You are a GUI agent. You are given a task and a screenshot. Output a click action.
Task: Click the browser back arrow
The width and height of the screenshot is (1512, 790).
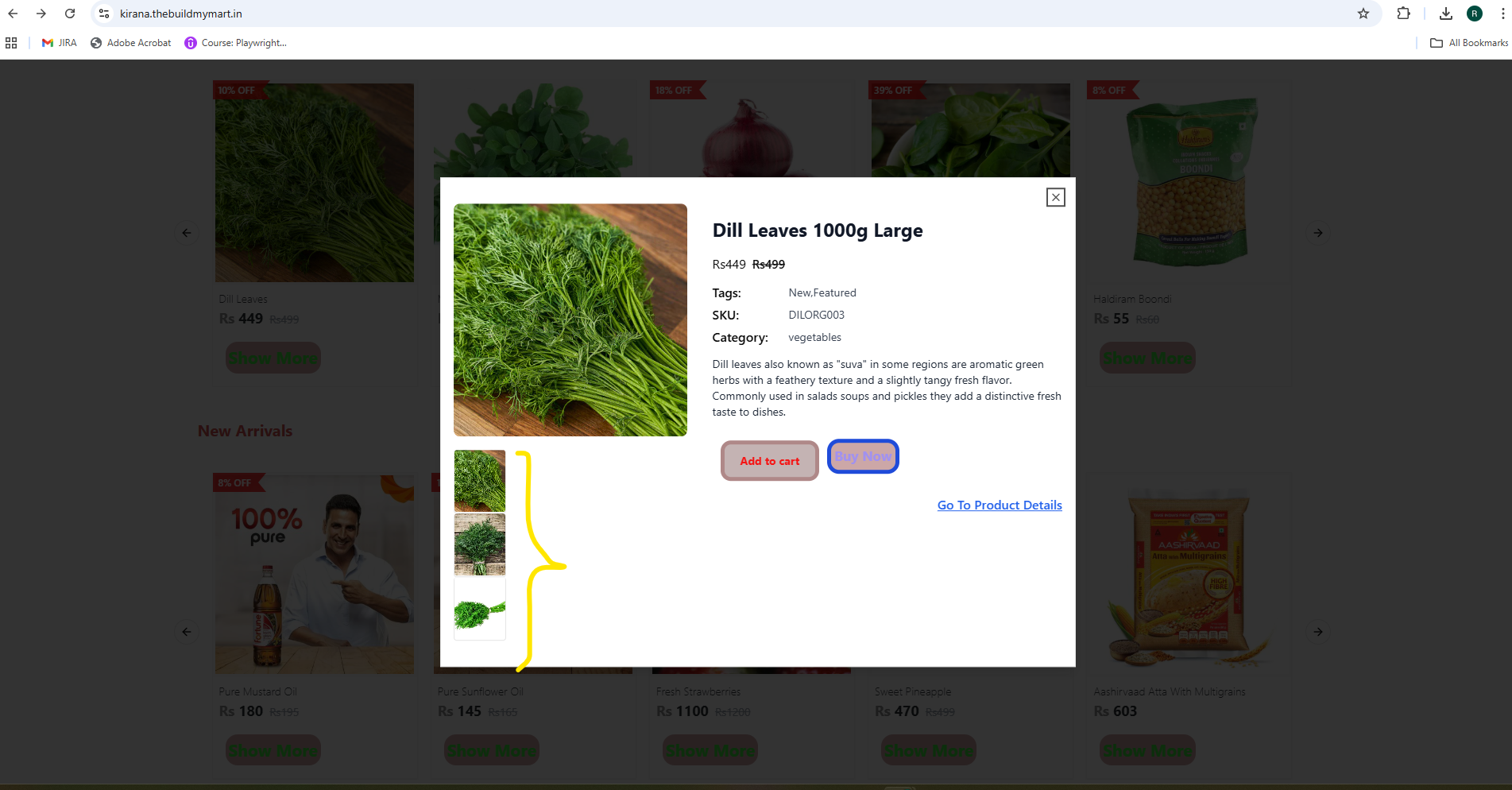click(x=13, y=14)
